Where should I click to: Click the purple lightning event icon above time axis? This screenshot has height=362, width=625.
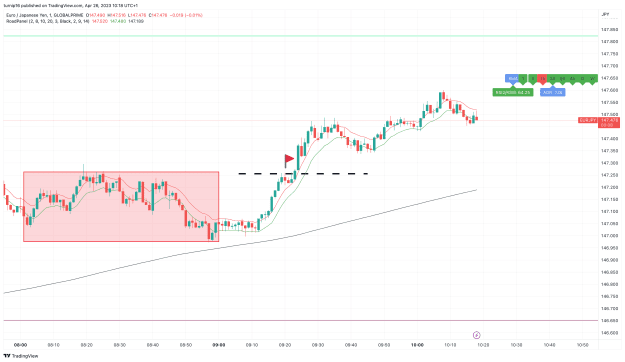(x=476, y=335)
